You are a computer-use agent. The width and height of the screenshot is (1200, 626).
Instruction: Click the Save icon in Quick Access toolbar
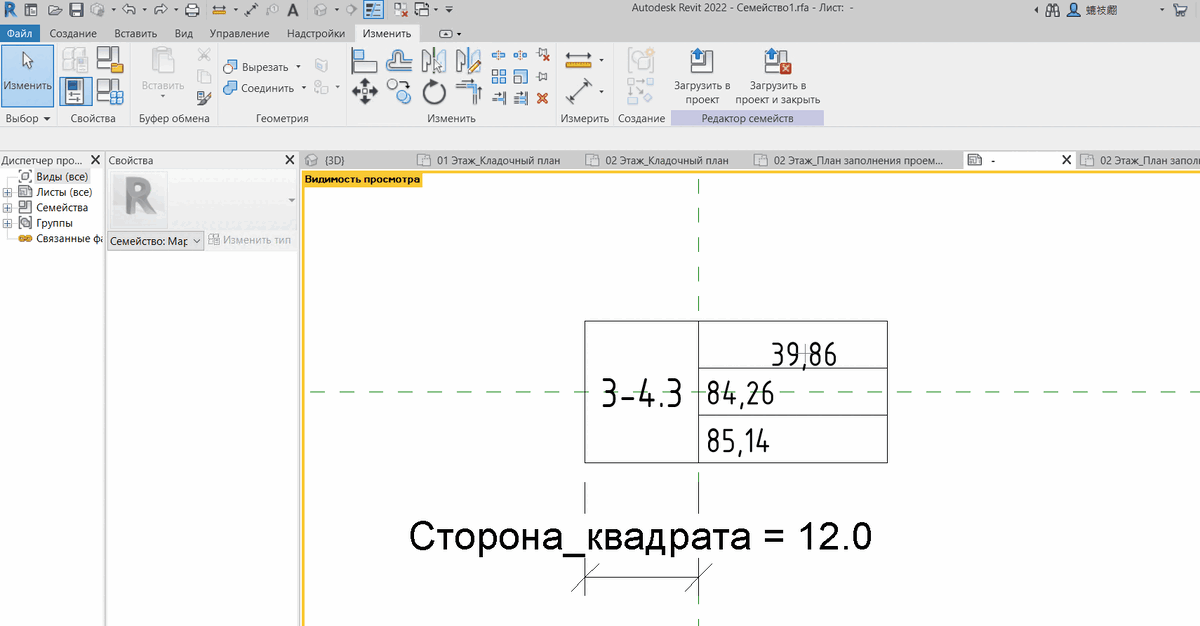[77, 9]
